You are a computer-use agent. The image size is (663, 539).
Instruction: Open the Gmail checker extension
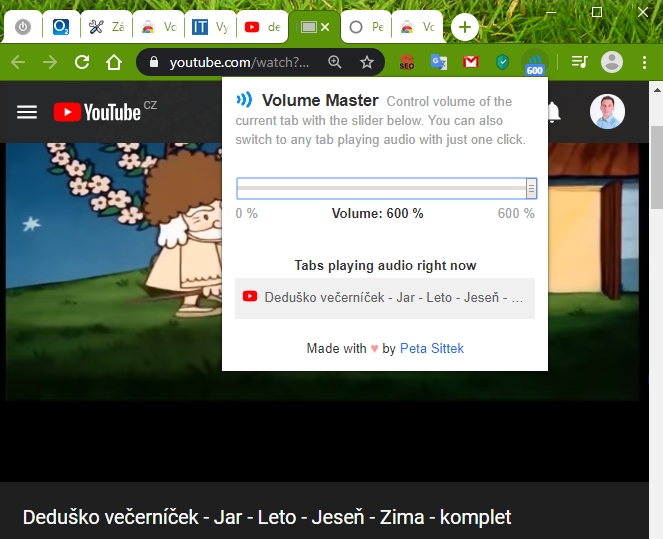pyautogui.click(x=471, y=63)
